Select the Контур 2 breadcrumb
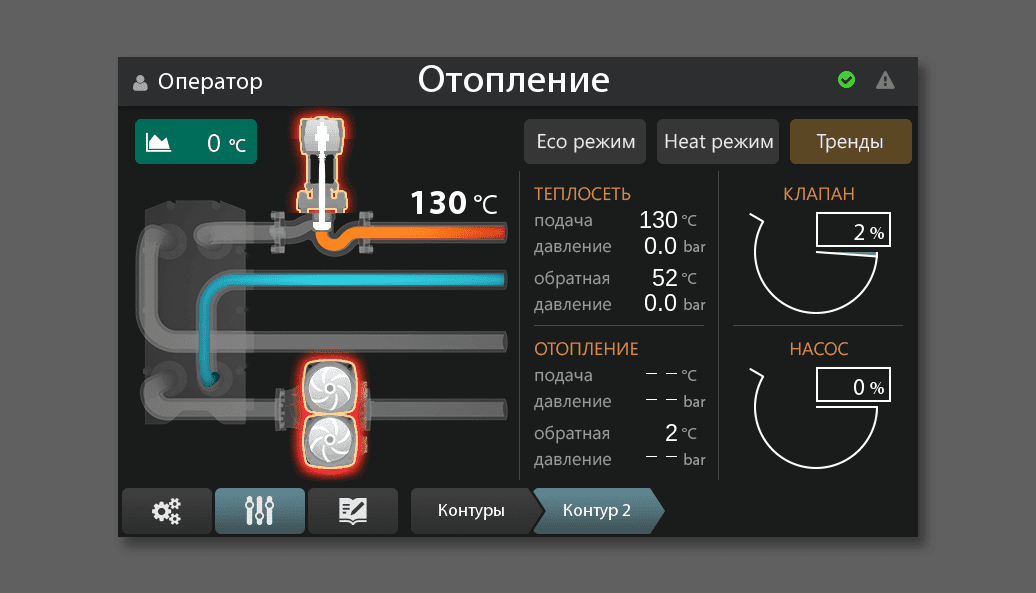The image size is (1036, 593). 597,510
